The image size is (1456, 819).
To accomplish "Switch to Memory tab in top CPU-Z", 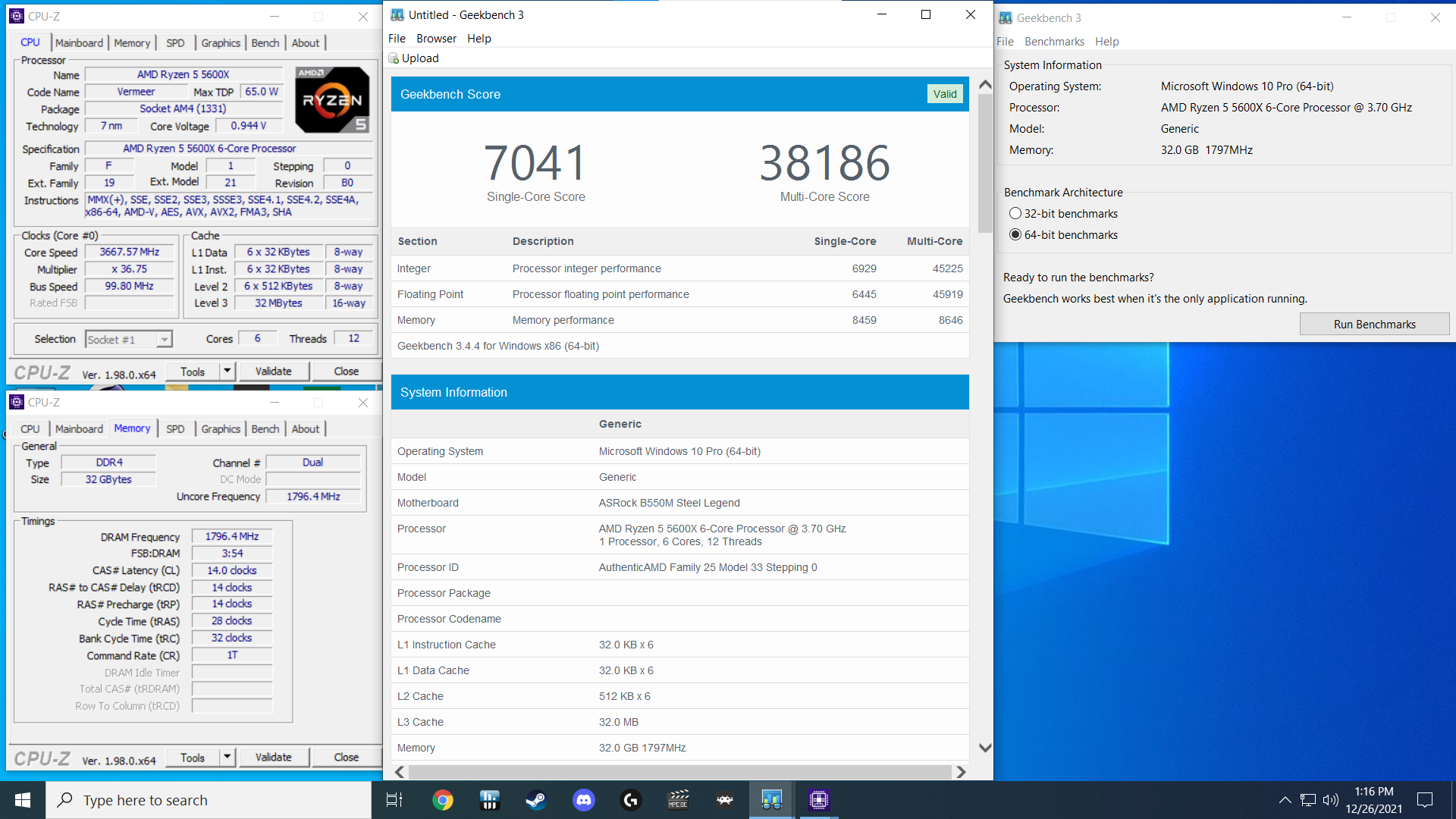I will point(132,43).
